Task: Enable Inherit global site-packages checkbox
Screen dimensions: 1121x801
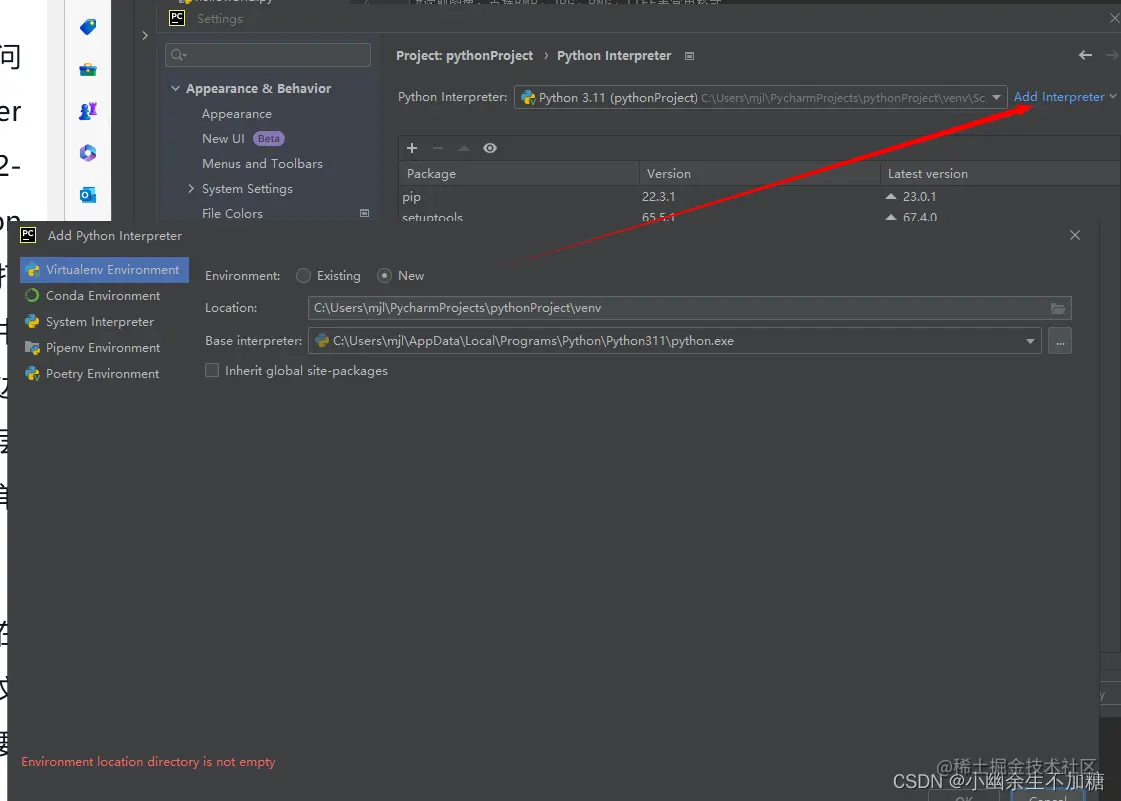Action: (x=212, y=370)
